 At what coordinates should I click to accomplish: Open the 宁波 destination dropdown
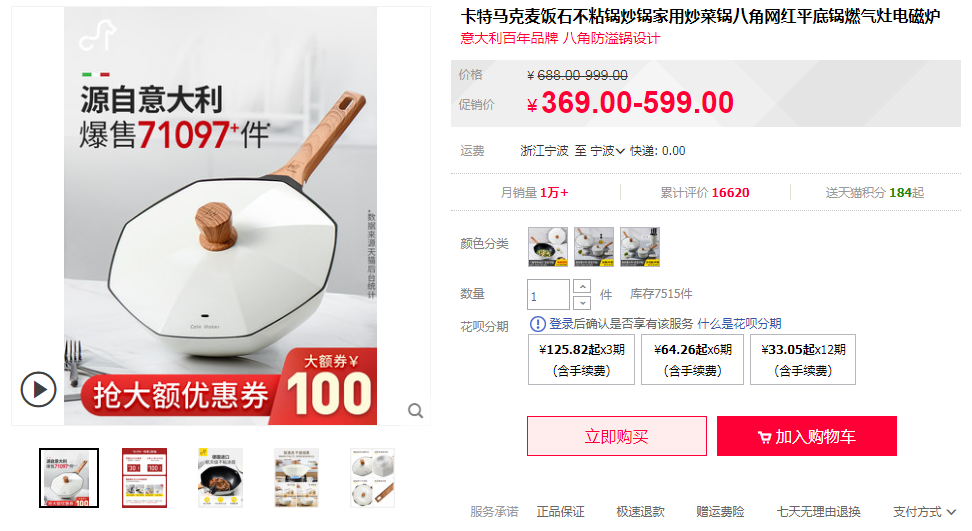(607, 151)
